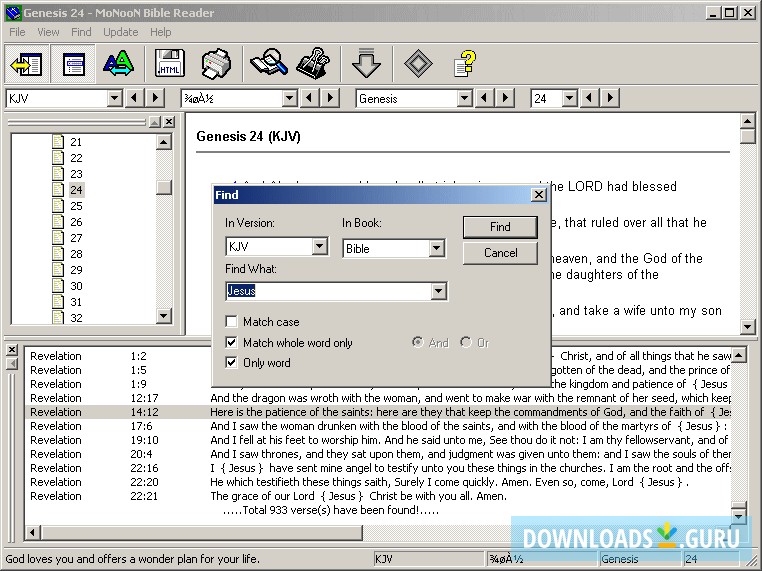Image resolution: width=762 pixels, height=571 pixels.
Task: Toggle the contents panel toolbar icon
Action: (73, 64)
